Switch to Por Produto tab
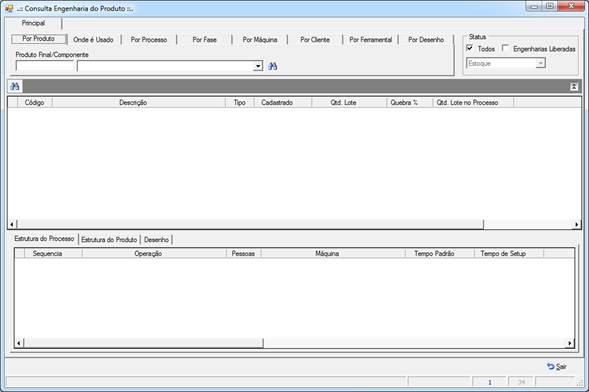 (x=39, y=39)
